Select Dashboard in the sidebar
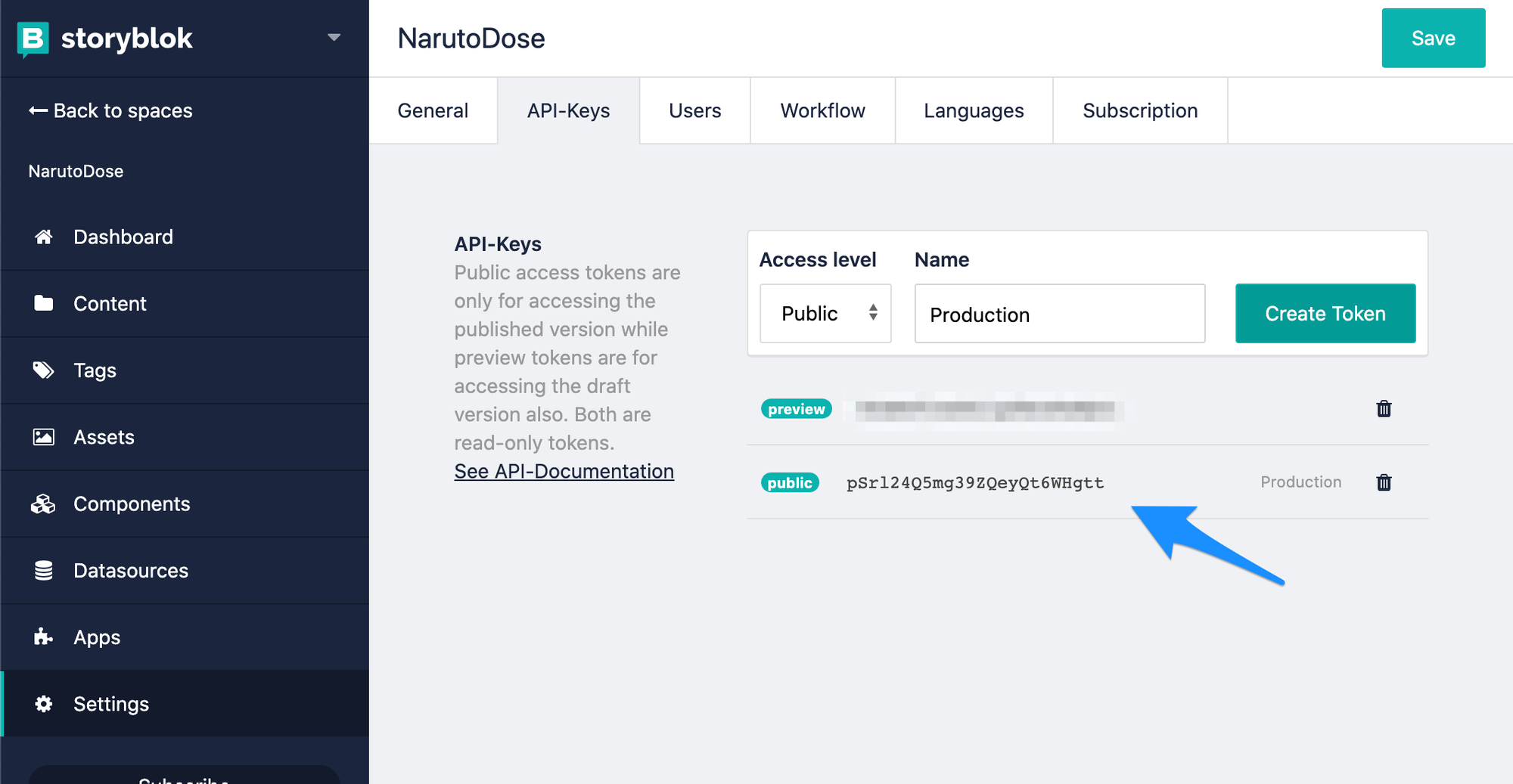The height and width of the screenshot is (784, 1513). [185, 237]
